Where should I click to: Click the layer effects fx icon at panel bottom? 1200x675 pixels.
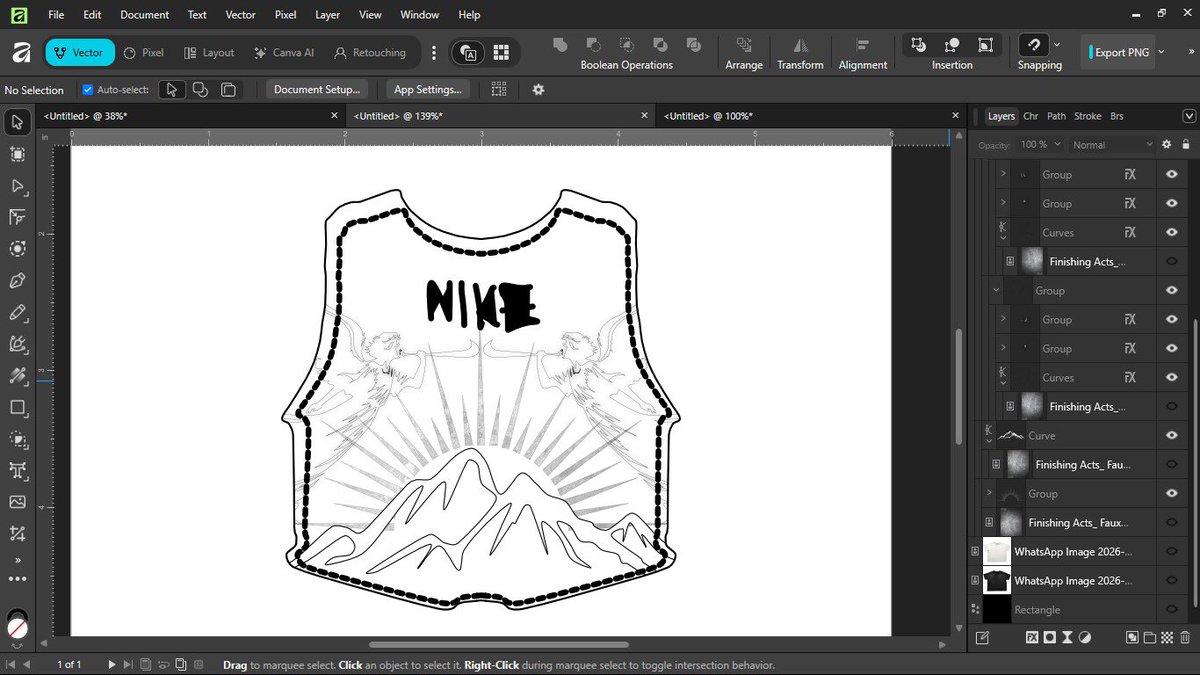(1032, 637)
